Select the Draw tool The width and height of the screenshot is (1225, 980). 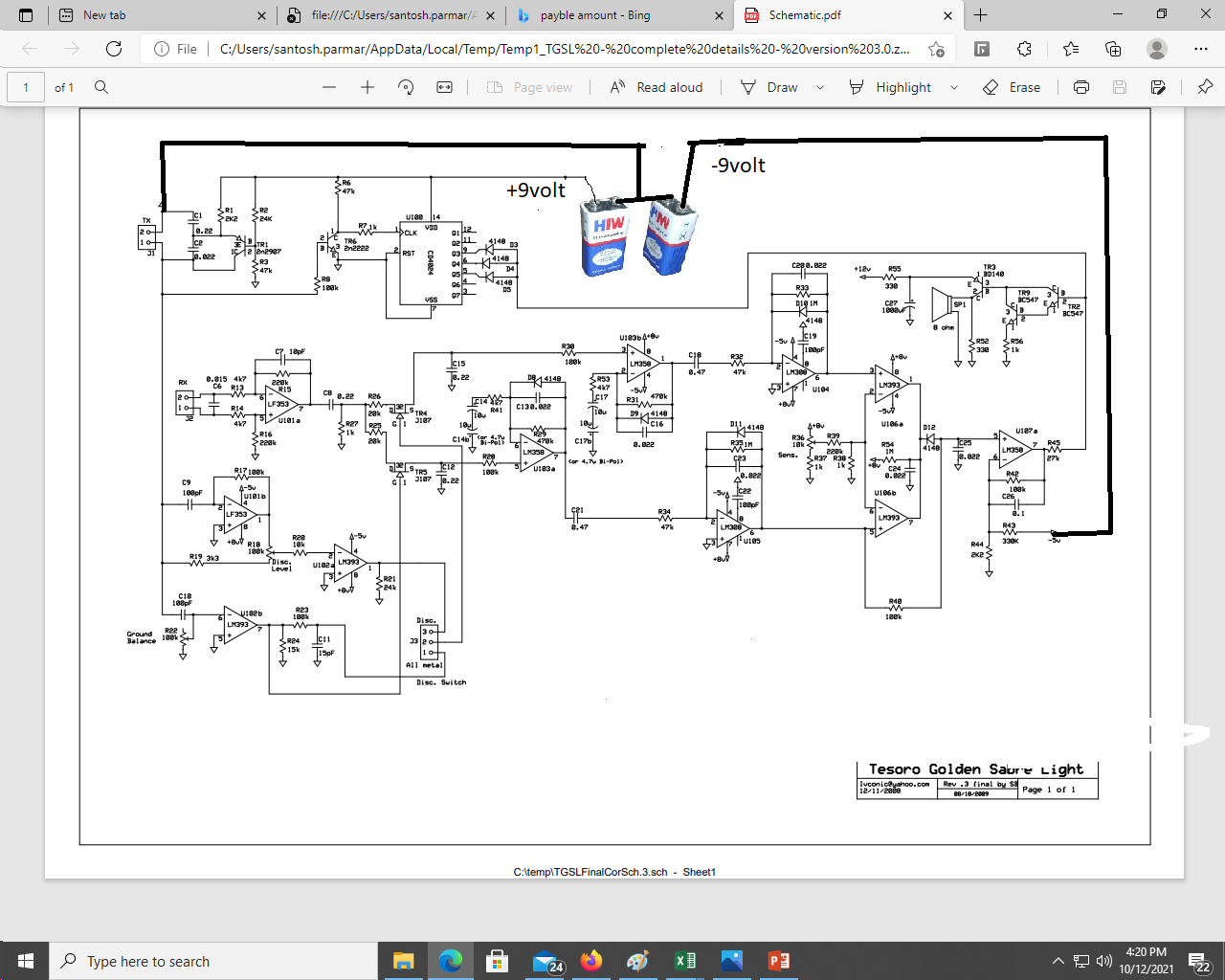point(769,87)
